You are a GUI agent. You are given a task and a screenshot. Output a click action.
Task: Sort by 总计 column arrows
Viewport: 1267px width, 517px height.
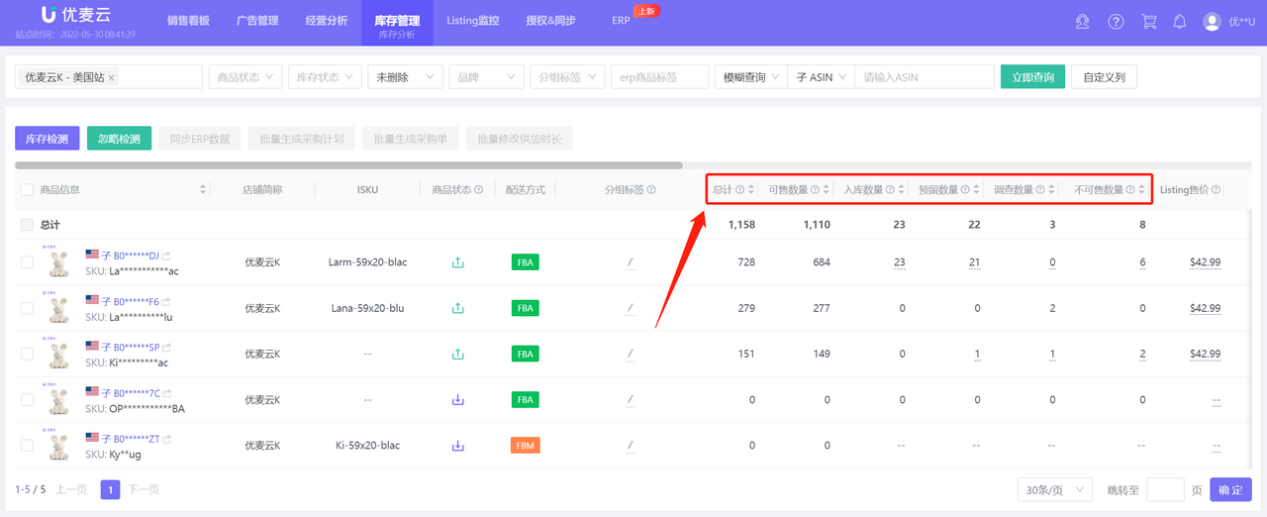point(751,189)
